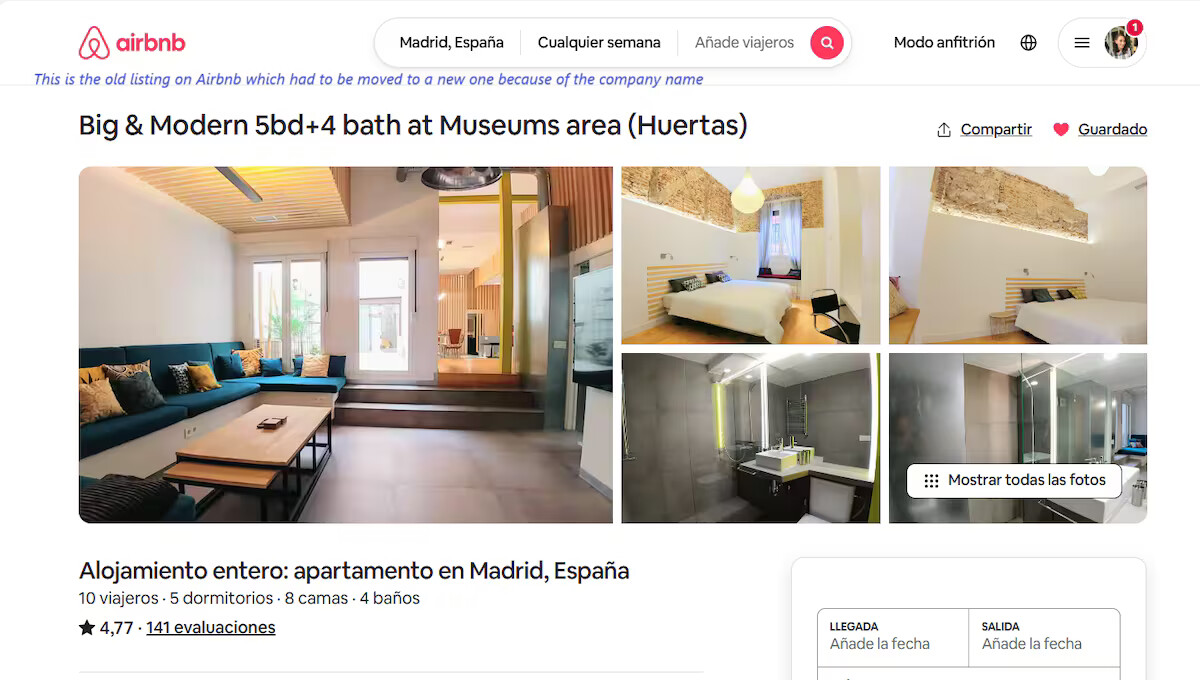Select the Salida date field
Image resolution: width=1200 pixels, height=680 pixels.
click(x=1045, y=637)
